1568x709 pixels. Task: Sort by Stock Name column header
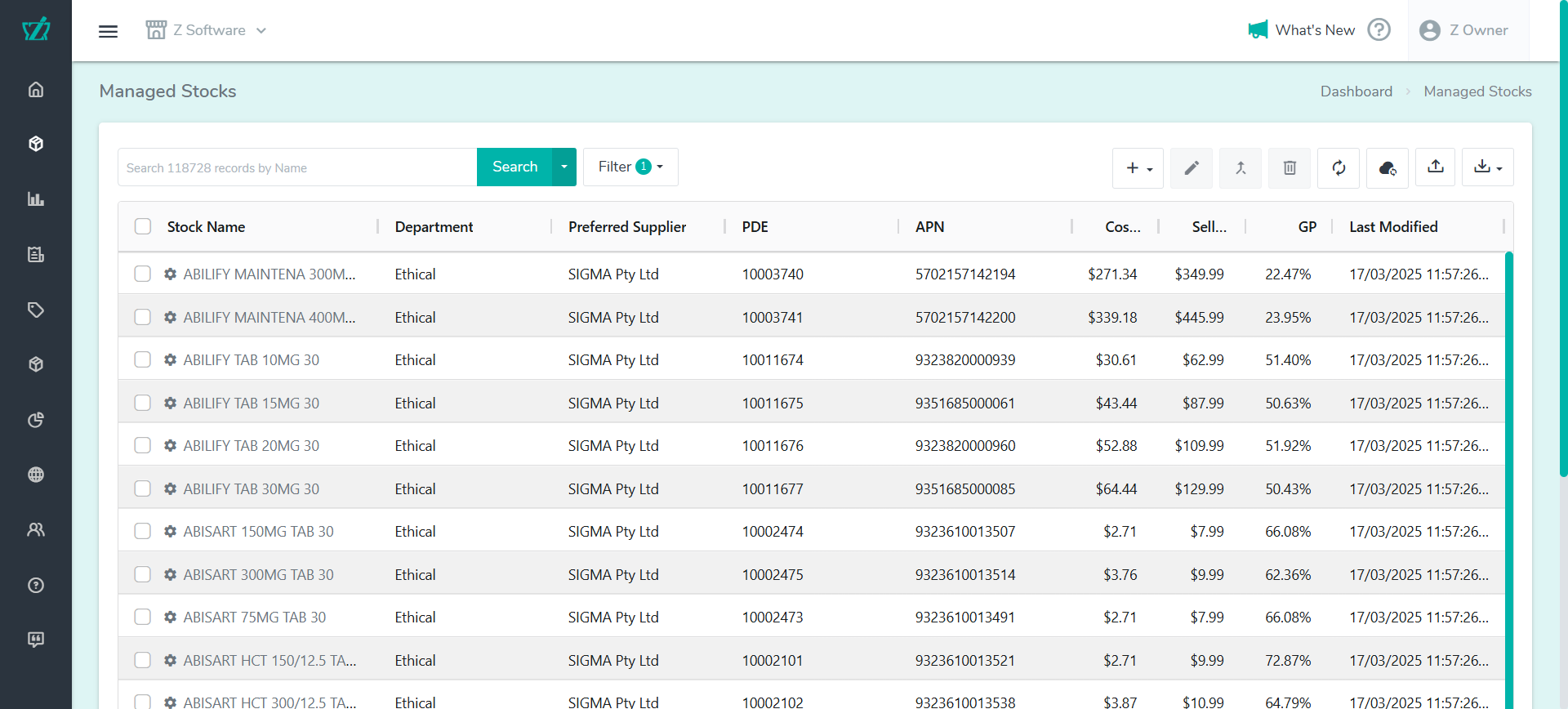206,227
